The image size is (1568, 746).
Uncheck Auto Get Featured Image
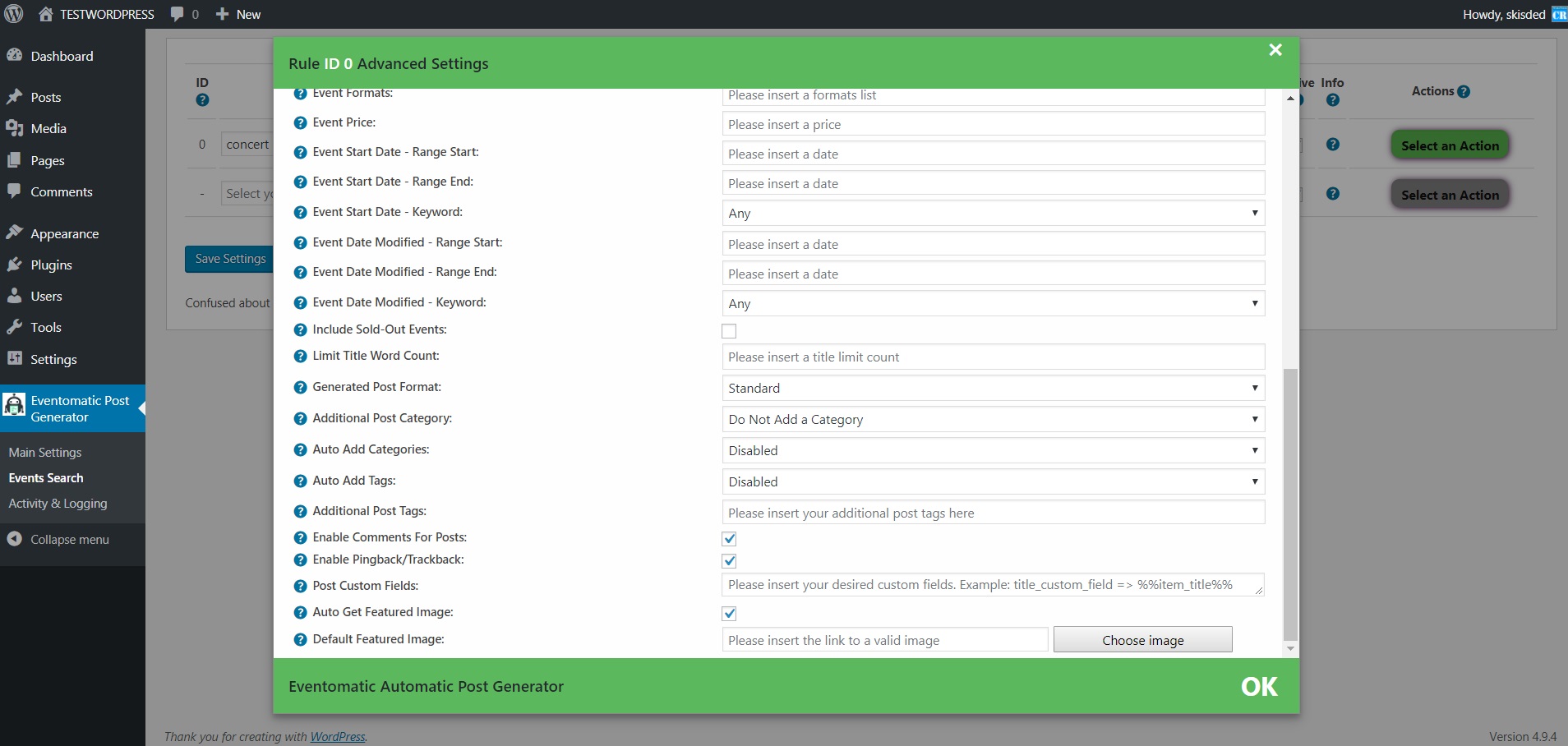(x=729, y=614)
